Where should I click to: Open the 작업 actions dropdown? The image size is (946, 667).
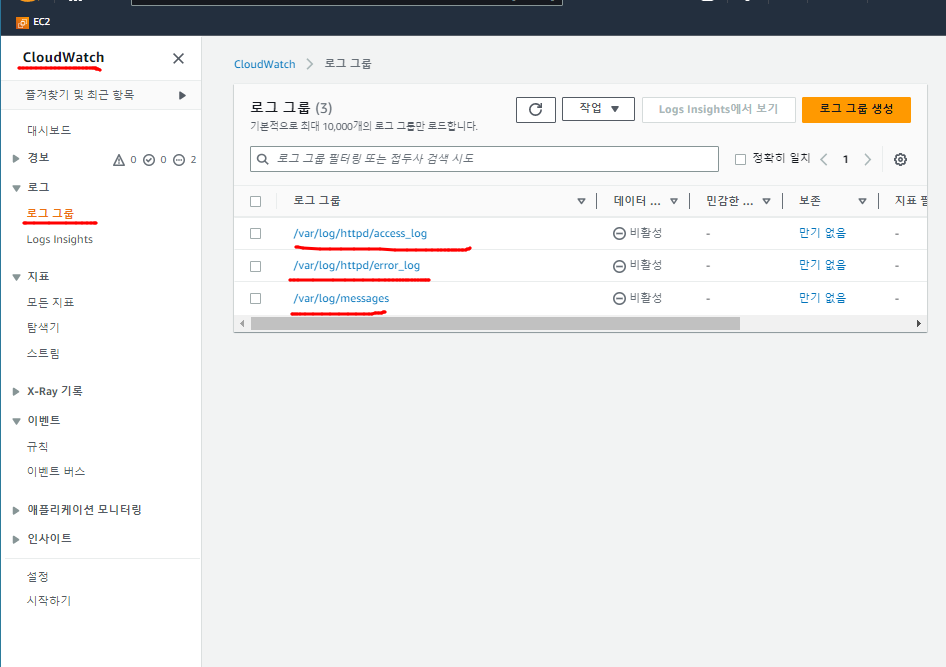(x=598, y=109)
